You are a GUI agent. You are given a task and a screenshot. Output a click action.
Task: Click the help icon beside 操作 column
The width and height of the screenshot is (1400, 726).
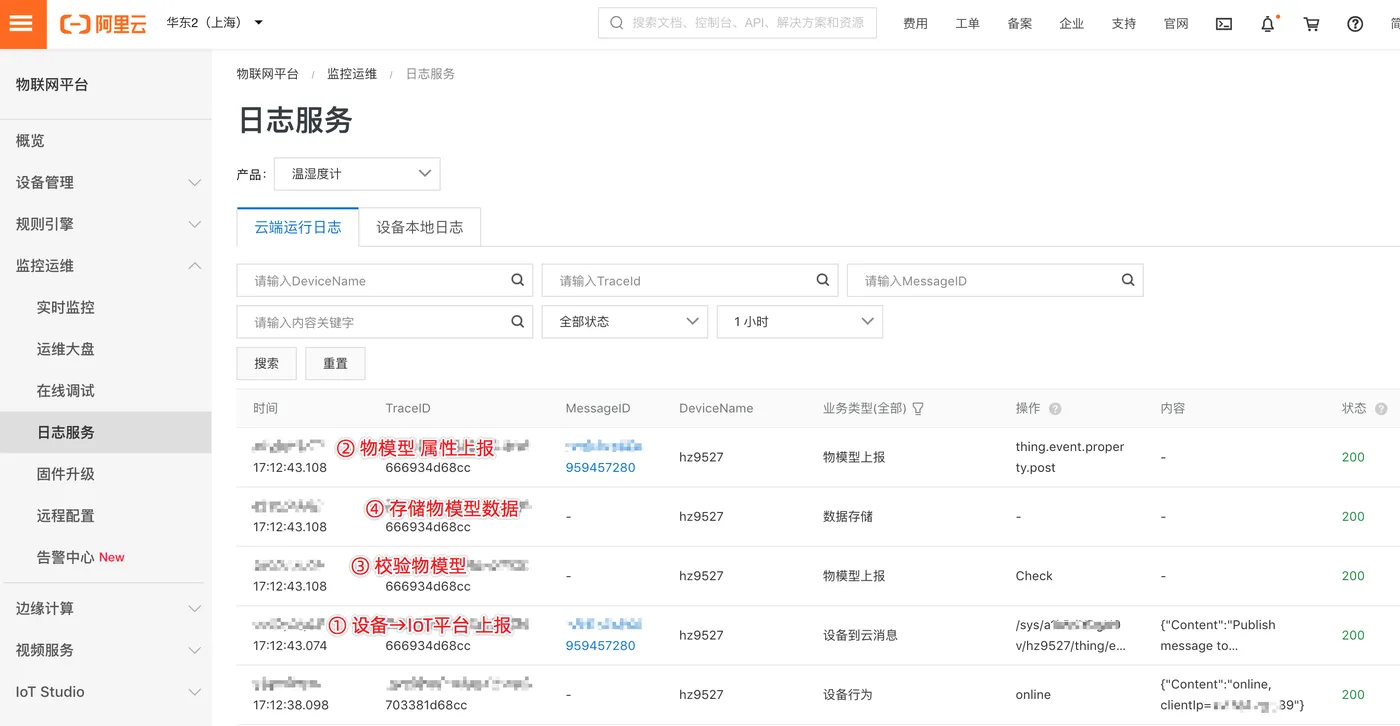[x=1055, y=409]
